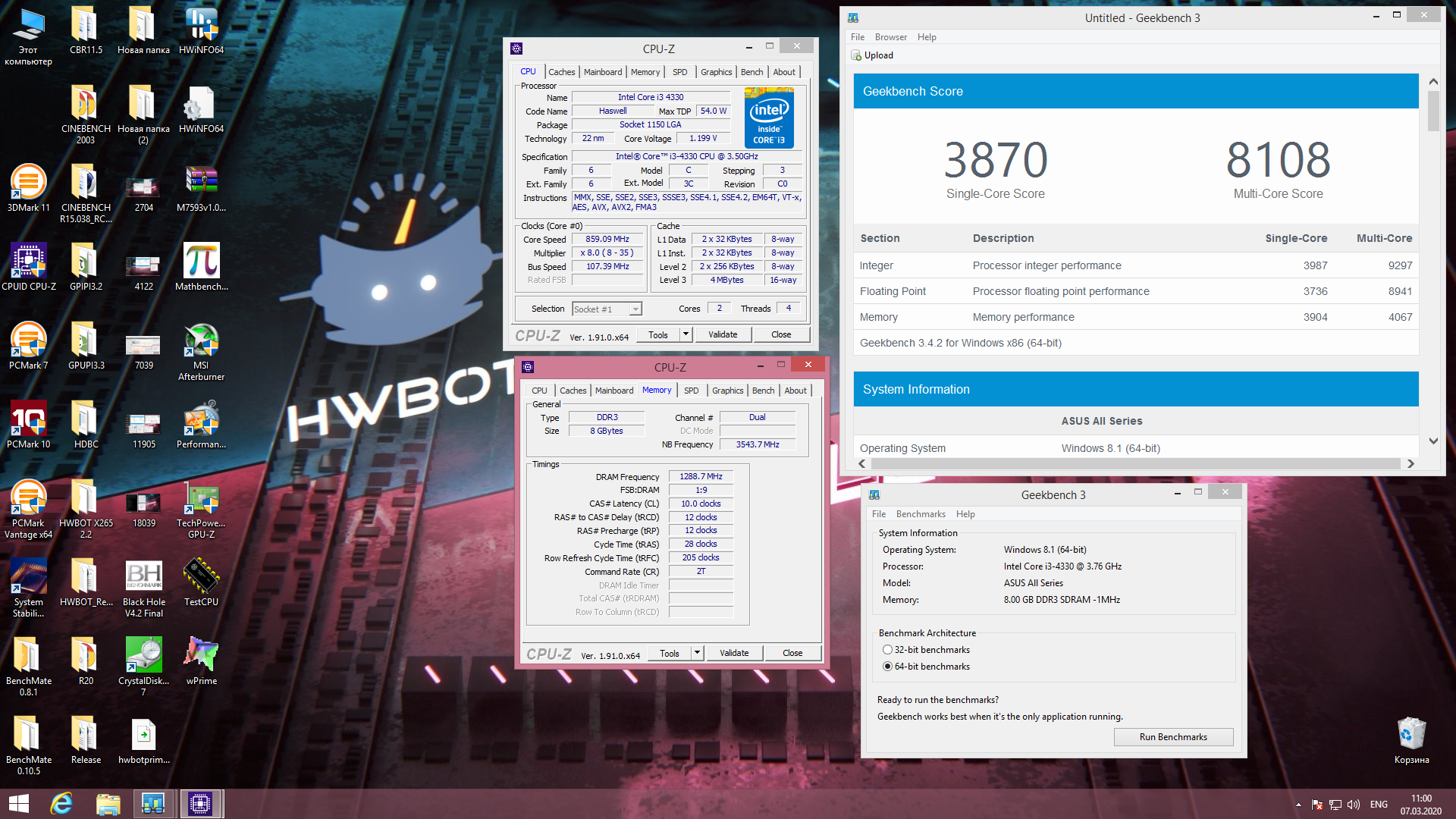Open CINEBENCH 2003 folder icon
Image resolution: width=1456 pixels, height=819 pixels.
point(86,115)
